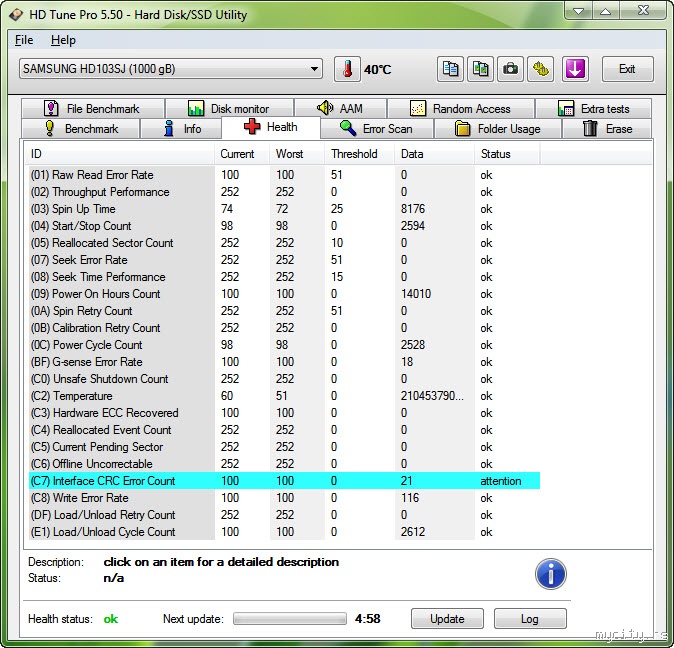Click the Status column header
Screen dimensions: 674x648
pyautogui.click(x=507, y=154)
